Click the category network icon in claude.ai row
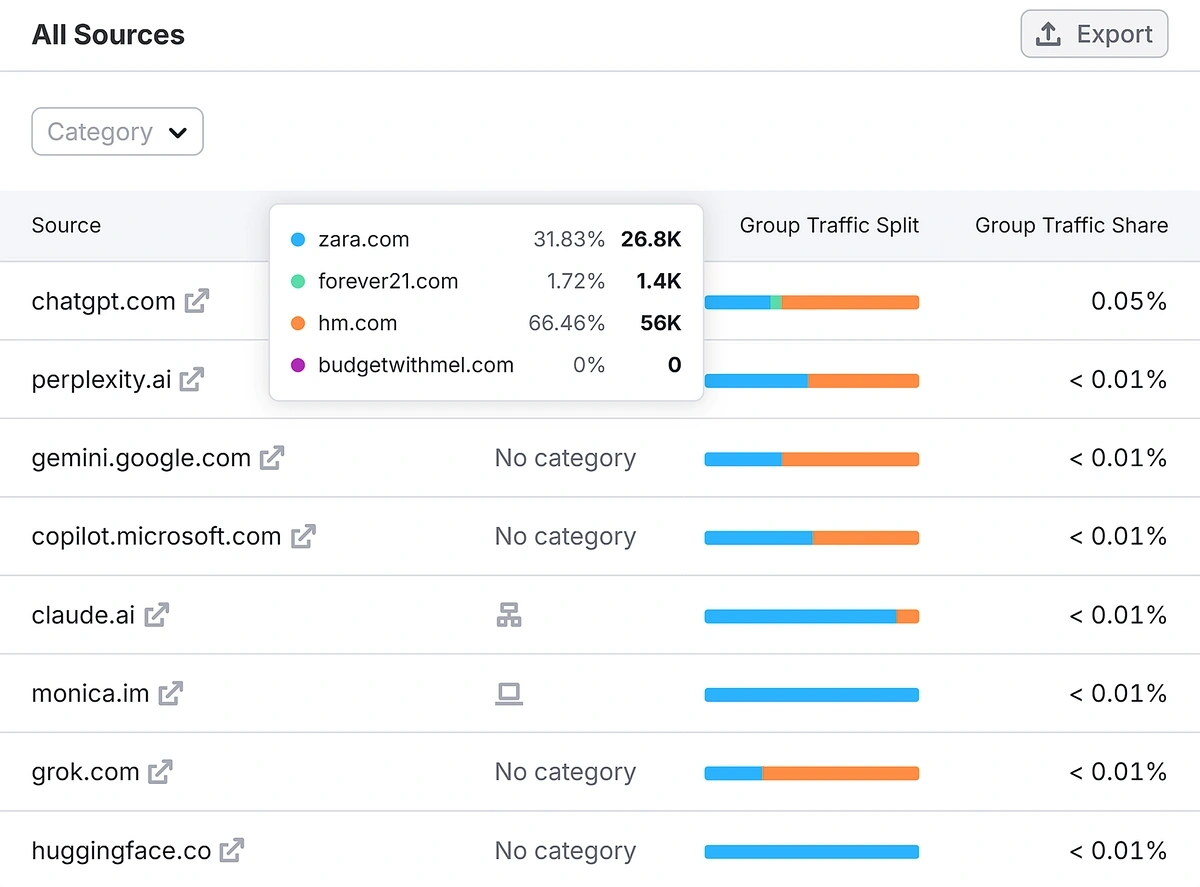Image resolution: width=1200 pixels, height=887 pixels. (x=509, y=615)
